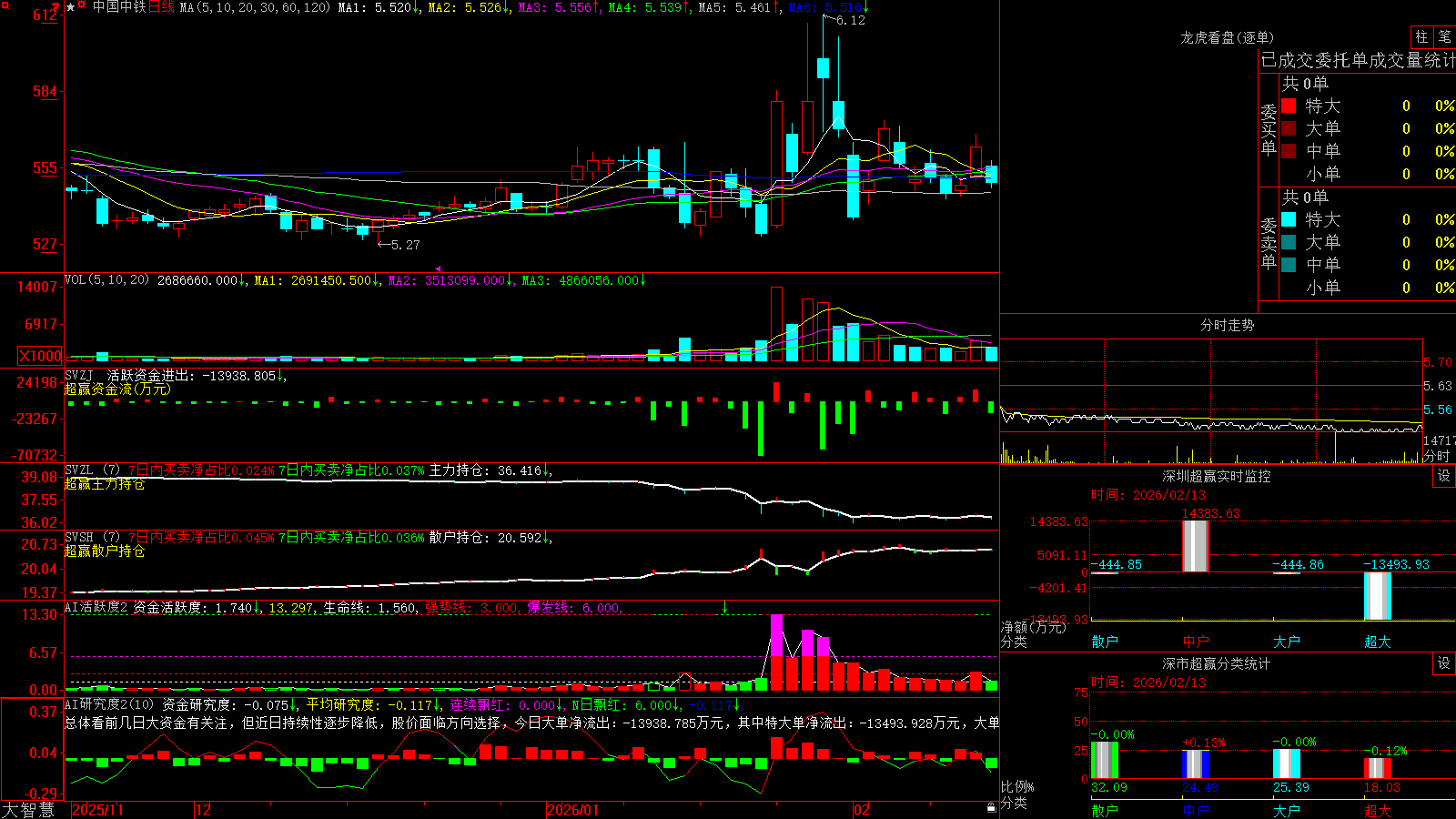Image resolution: width=1456 pixels, height=819 pixels.
Task: Click the teal 中单 sell-order swatch
Action: click(x=1289, y=265)
